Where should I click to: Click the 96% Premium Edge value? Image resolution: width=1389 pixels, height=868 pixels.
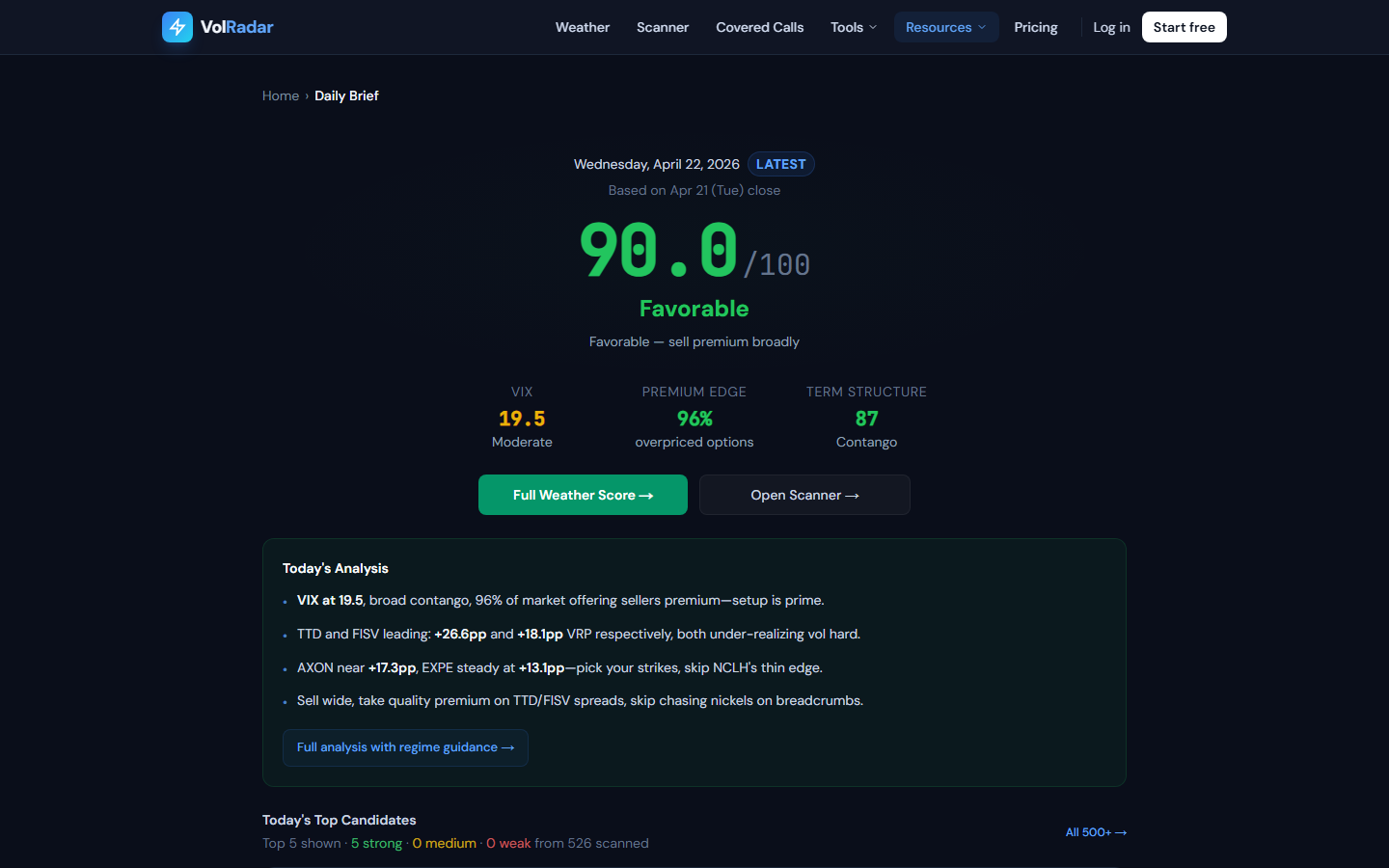tap(694, 419)
